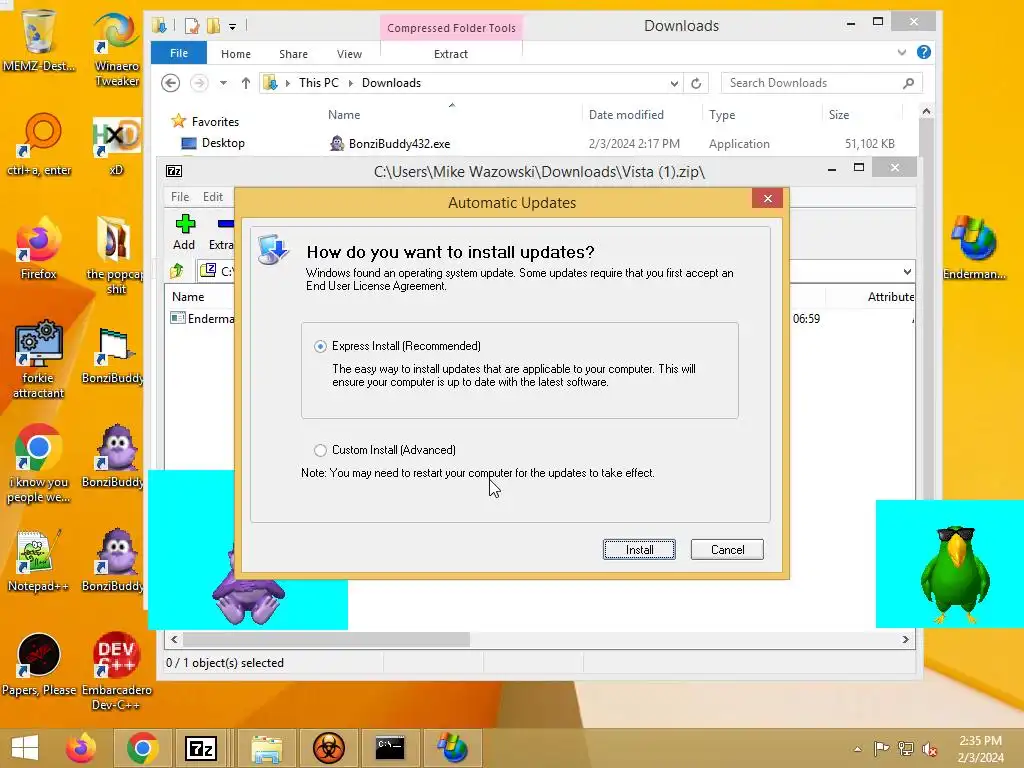Image resolution: width=1024 pixels, height=768 pixels.
Task: Expand the explorer address bar history dropdown
Action: click(x=674, y=83)
